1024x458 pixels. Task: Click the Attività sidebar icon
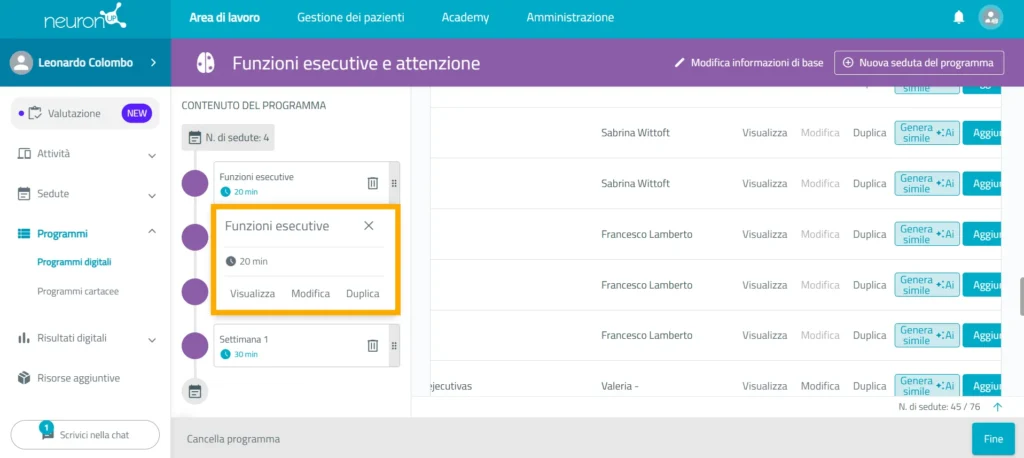coord(24,154)
